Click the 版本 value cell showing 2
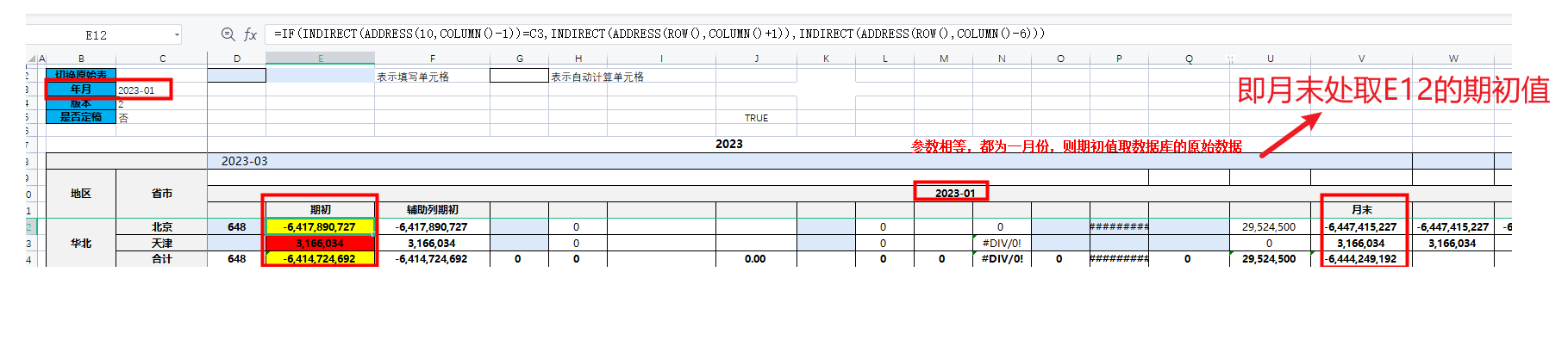Screen dimensions: 1568x340 click(x=161, y=103)
